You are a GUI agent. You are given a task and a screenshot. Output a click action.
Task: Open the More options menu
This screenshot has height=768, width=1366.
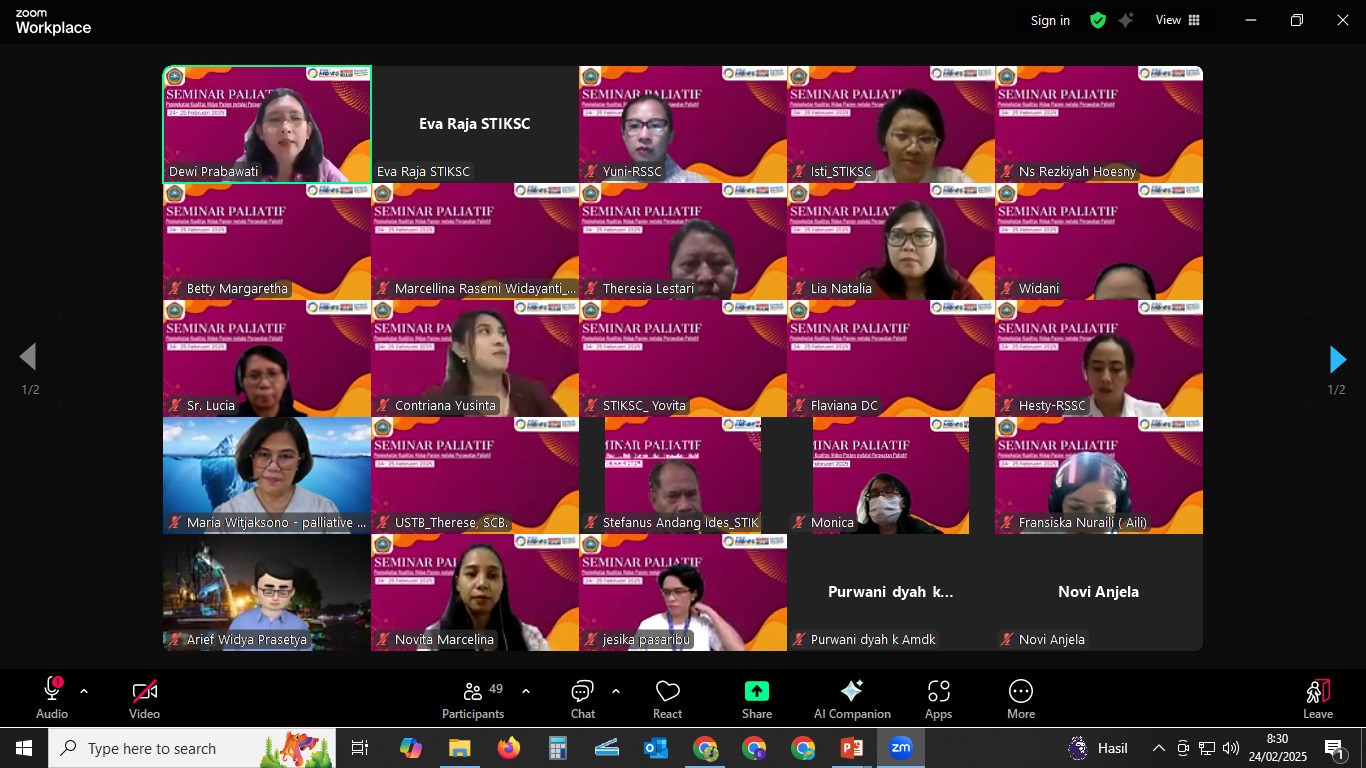point(1020,699)
